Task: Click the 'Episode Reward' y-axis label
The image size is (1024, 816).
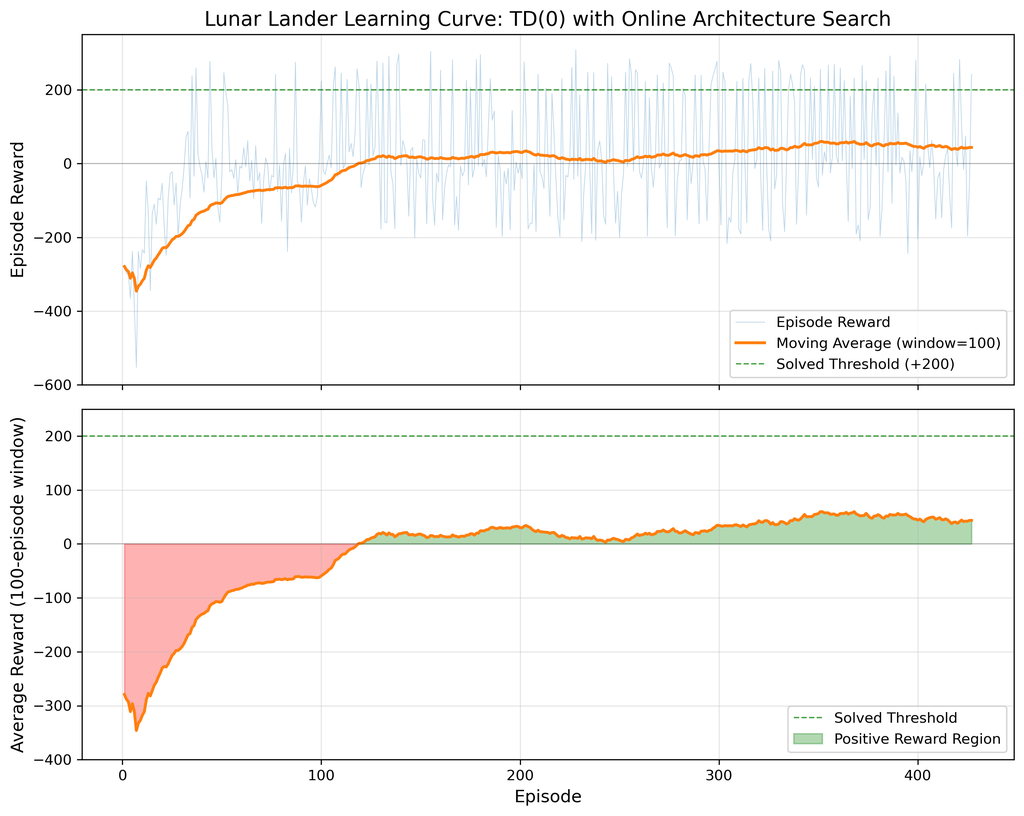Action: point(18,210)
